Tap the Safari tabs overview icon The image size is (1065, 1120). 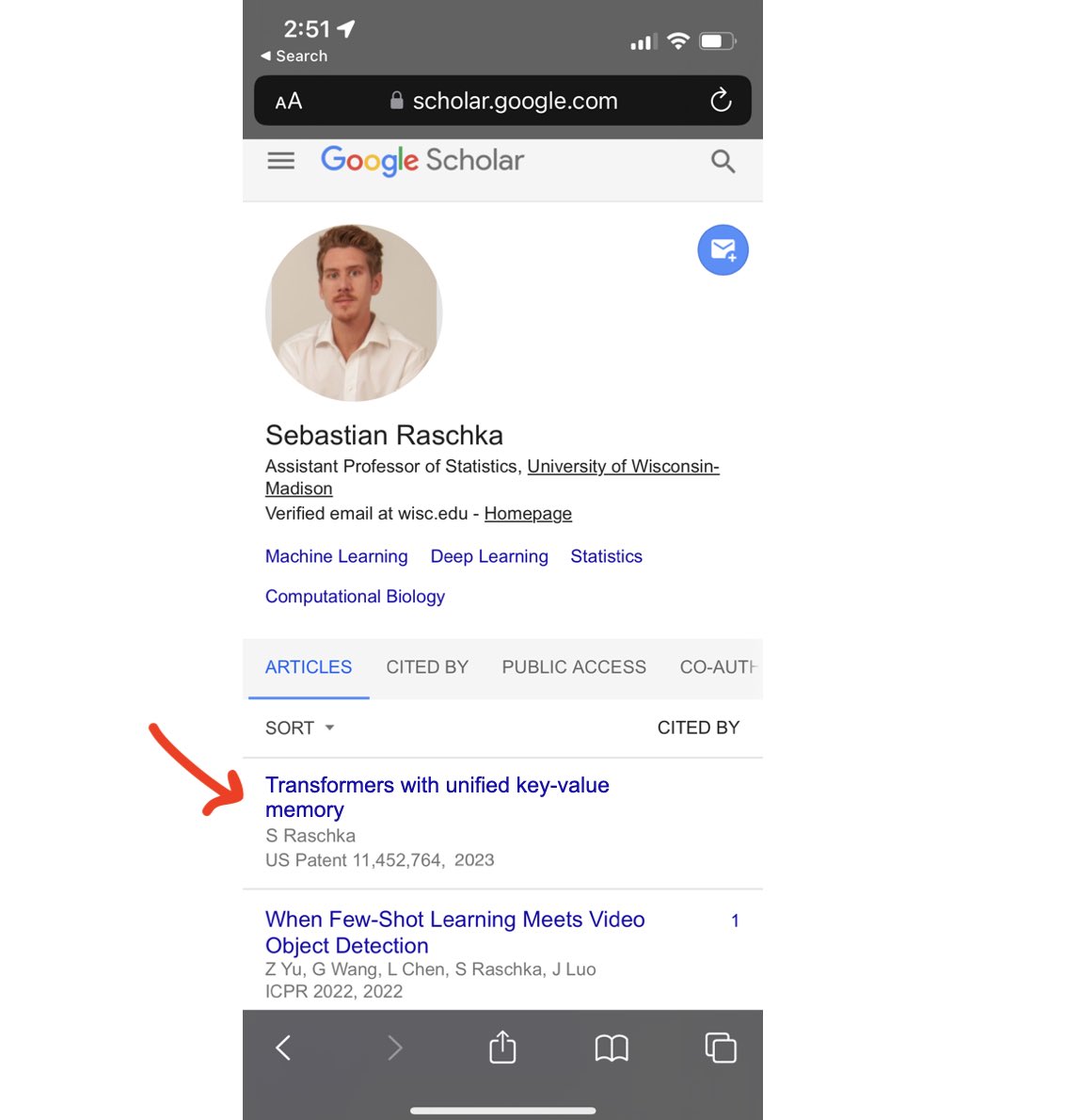pyautogui.click(x=721, y=1047)
